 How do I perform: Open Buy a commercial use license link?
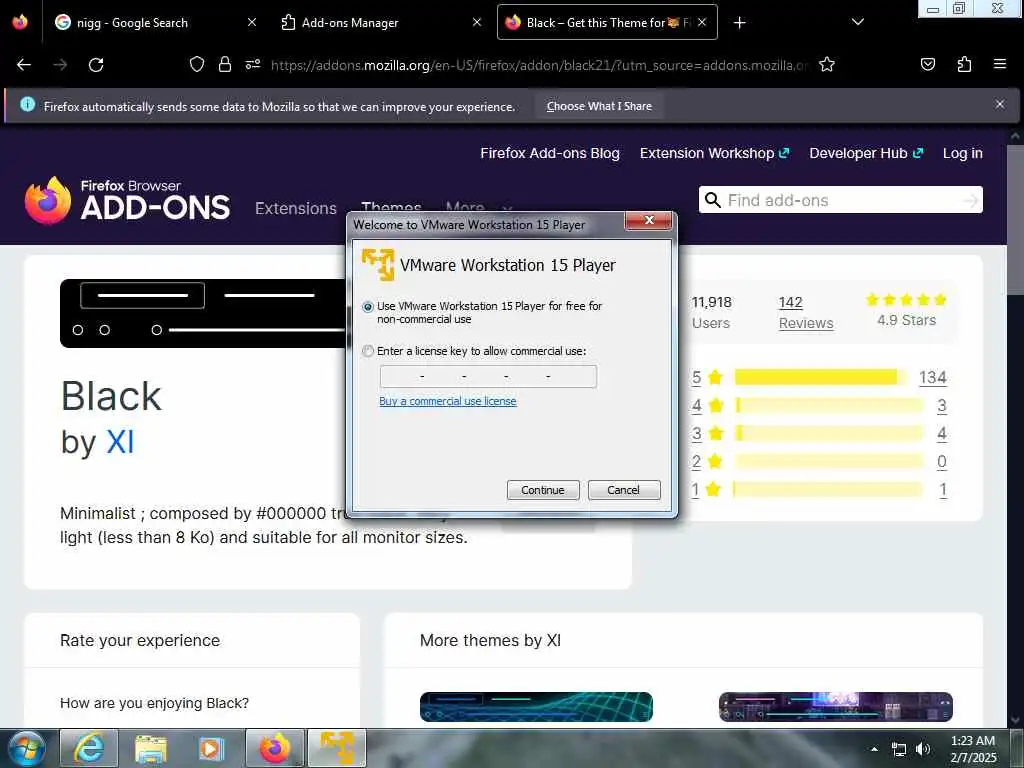pyautogui.click(x=447, y=401)
